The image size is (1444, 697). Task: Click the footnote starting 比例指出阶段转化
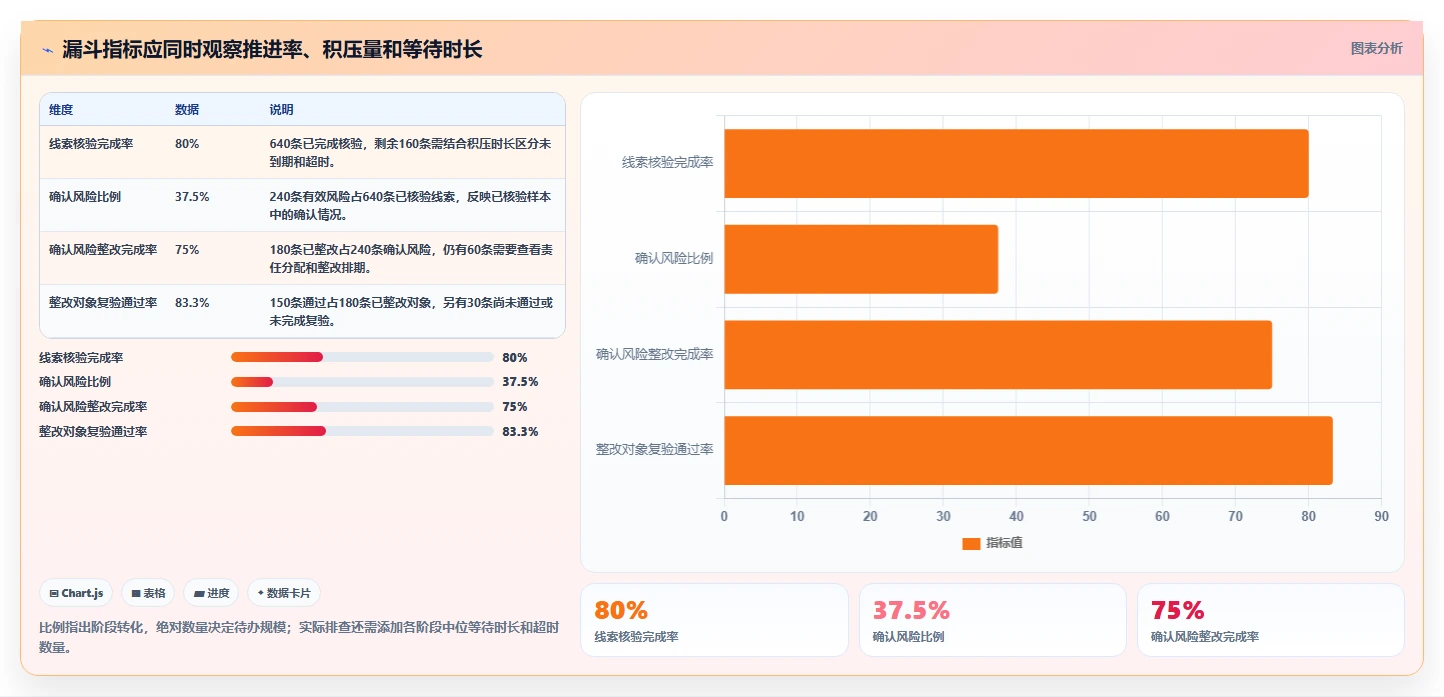point(299,637)
